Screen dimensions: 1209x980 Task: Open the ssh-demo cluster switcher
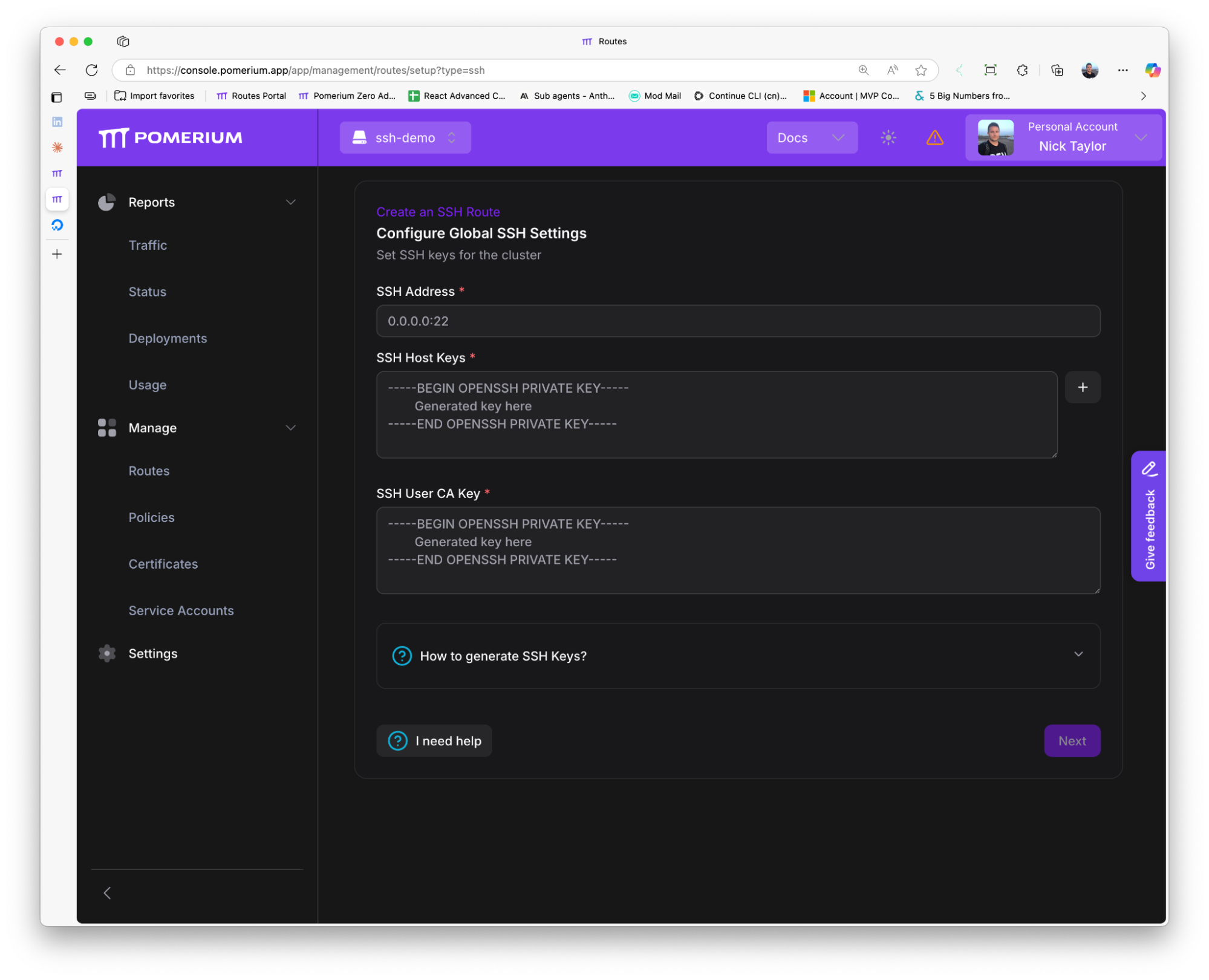tap(405, 137)
